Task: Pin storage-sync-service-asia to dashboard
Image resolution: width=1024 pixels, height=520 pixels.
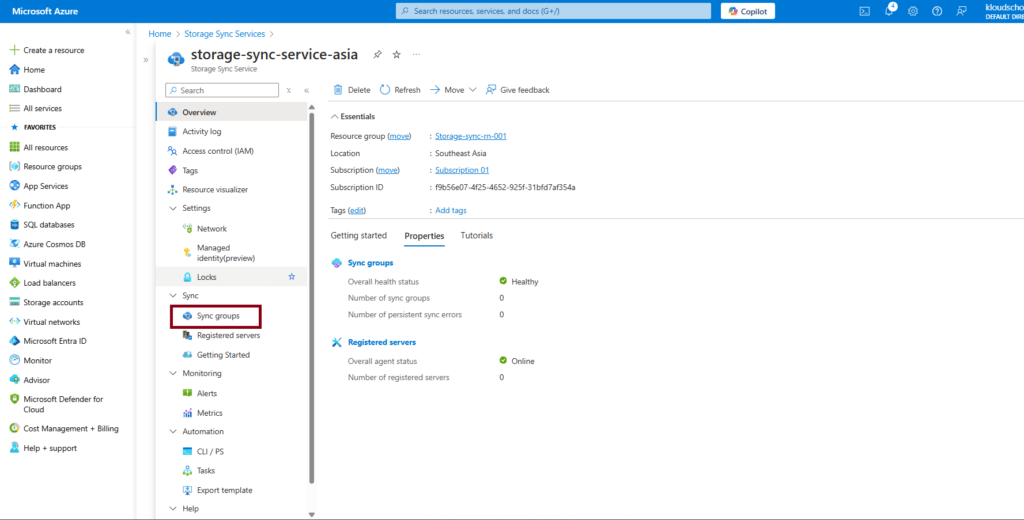Action: (x=377, y=54)
